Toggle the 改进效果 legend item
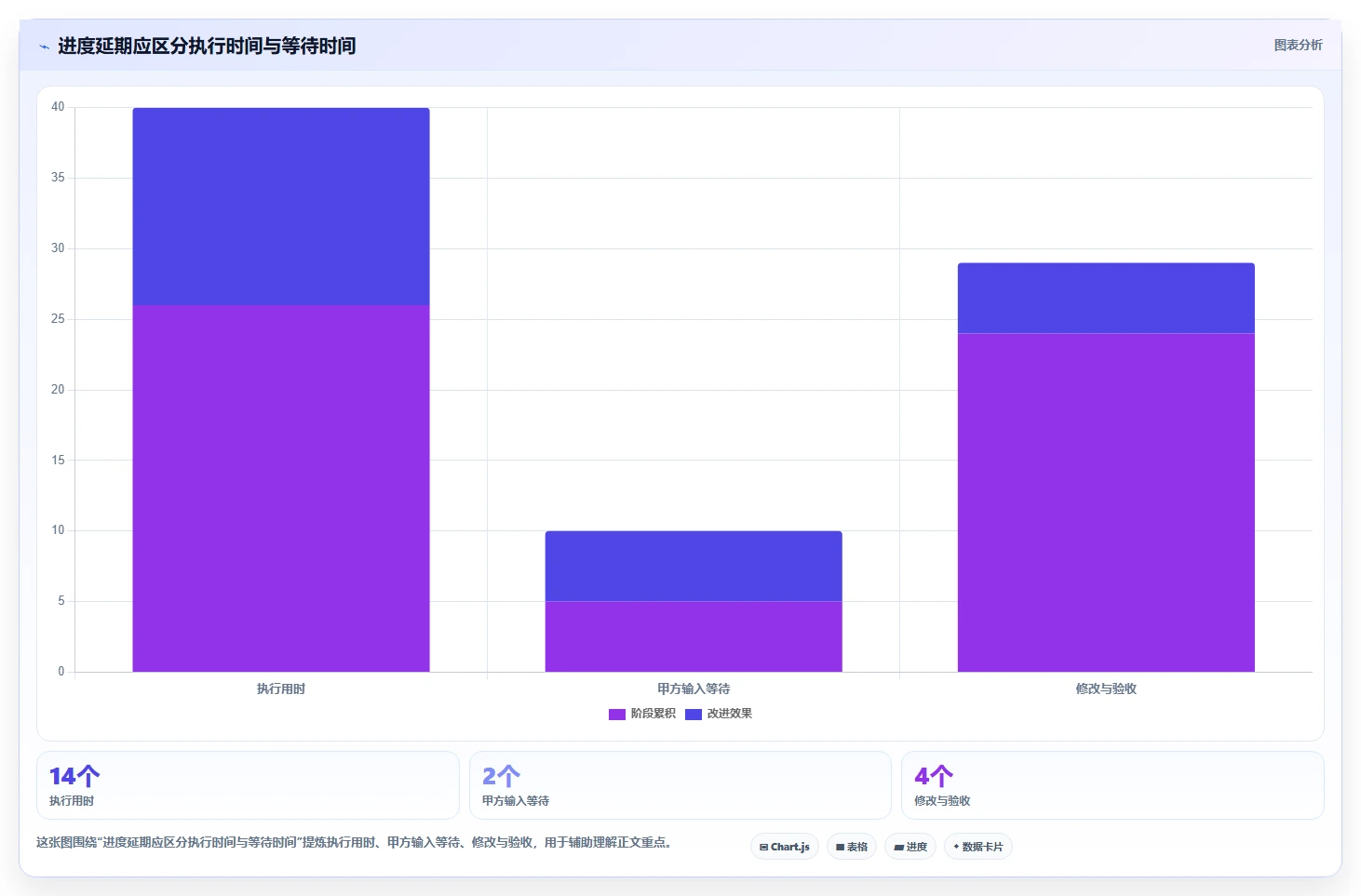This screenshot has width=1361, height=896. [719, 714]
